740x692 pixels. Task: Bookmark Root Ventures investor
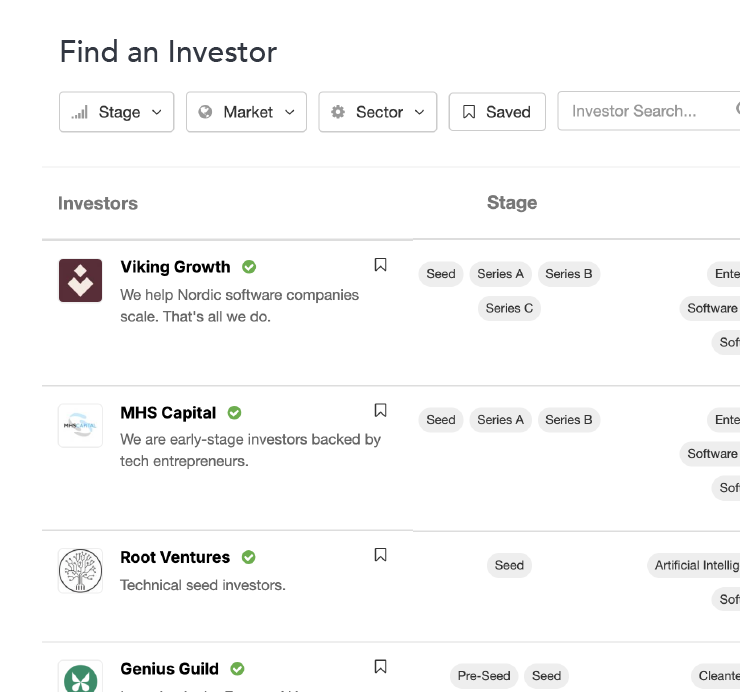click(380, 555)
